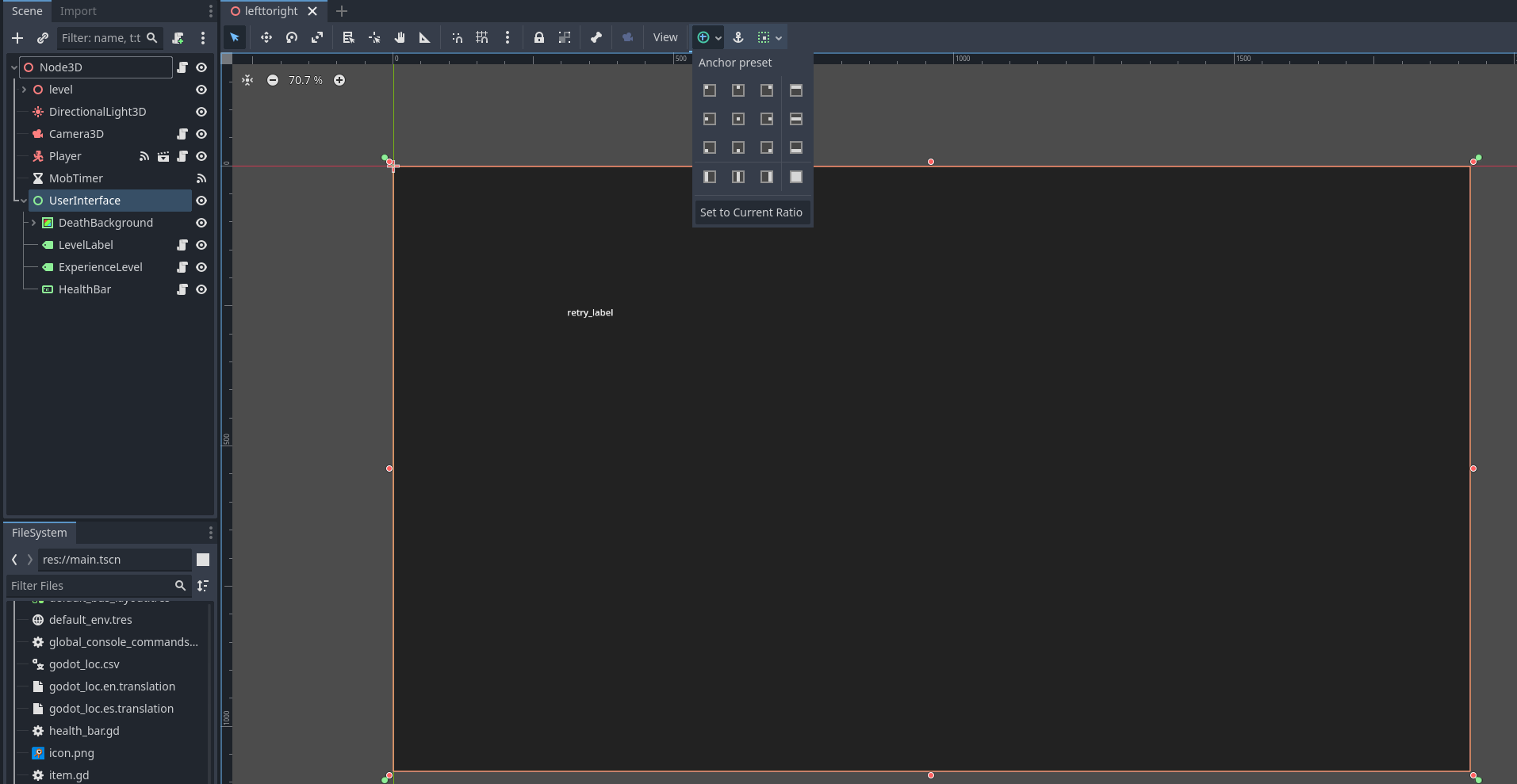
Task: Expand the DeathBackground node
Action: pos(33,223)
